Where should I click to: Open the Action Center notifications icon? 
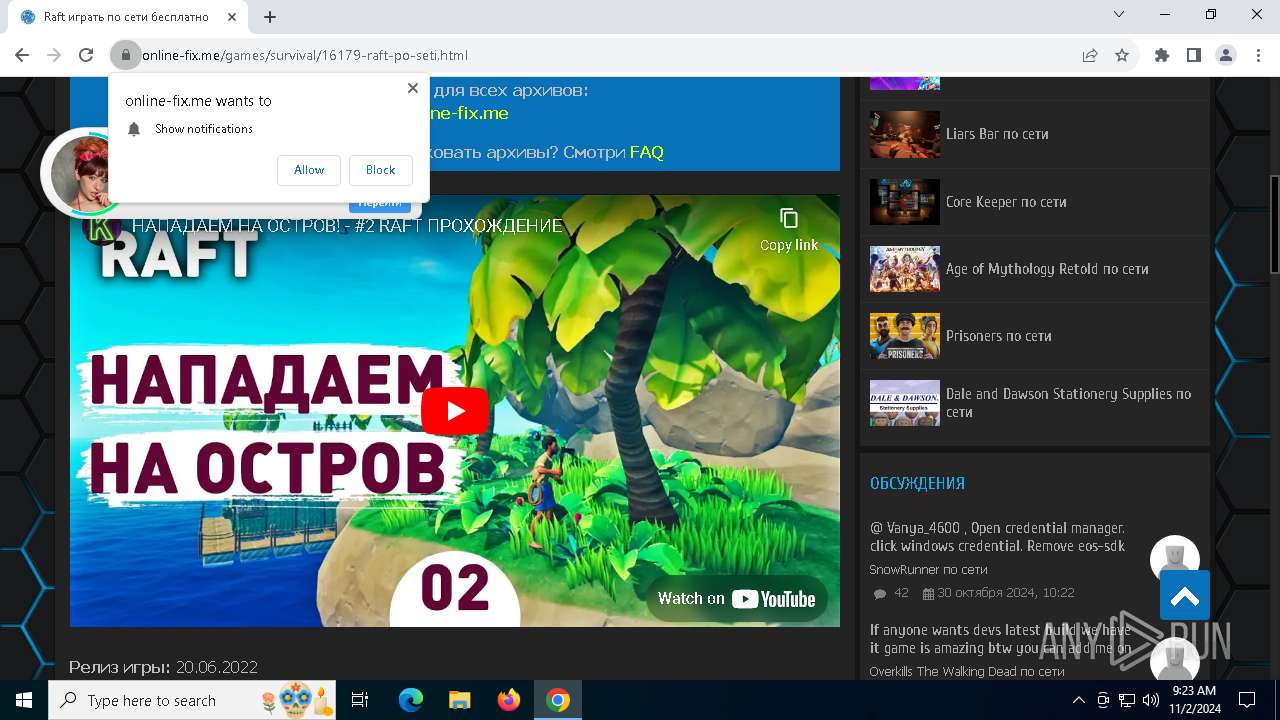pos(1247,700)
